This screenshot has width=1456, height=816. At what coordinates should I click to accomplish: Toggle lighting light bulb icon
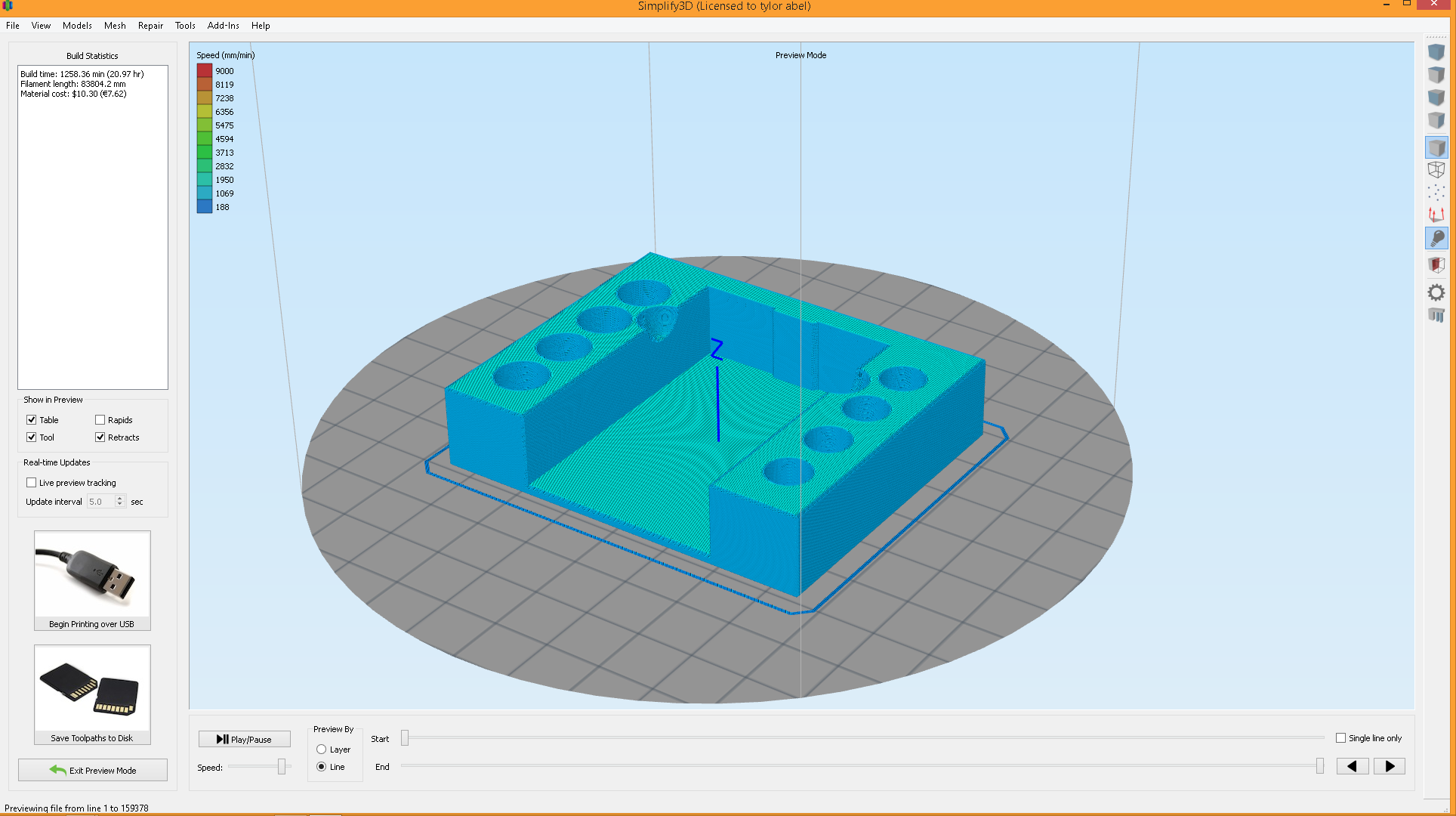(1436, 239)
